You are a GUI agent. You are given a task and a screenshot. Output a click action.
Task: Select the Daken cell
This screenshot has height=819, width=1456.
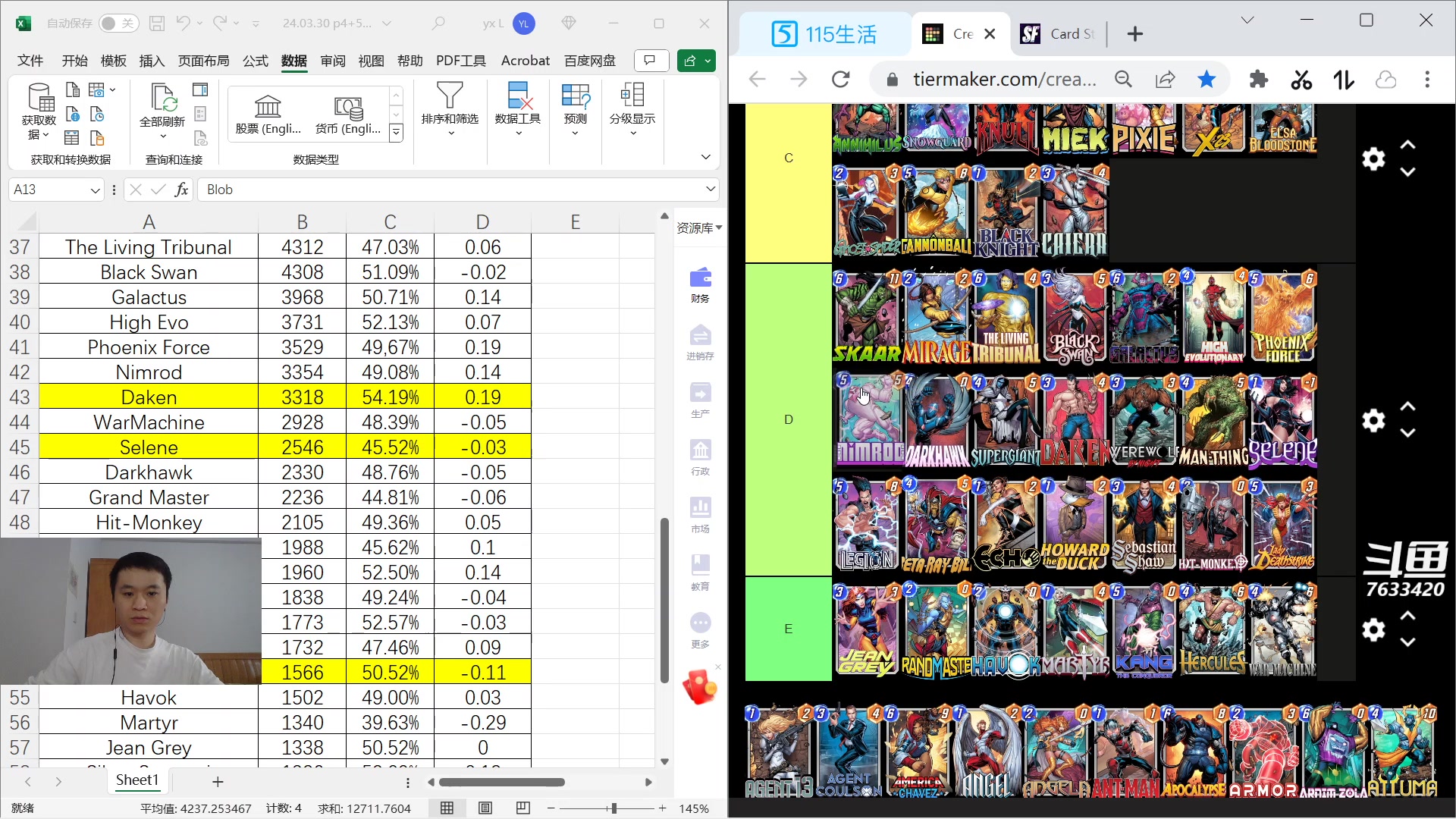point(149,397)
